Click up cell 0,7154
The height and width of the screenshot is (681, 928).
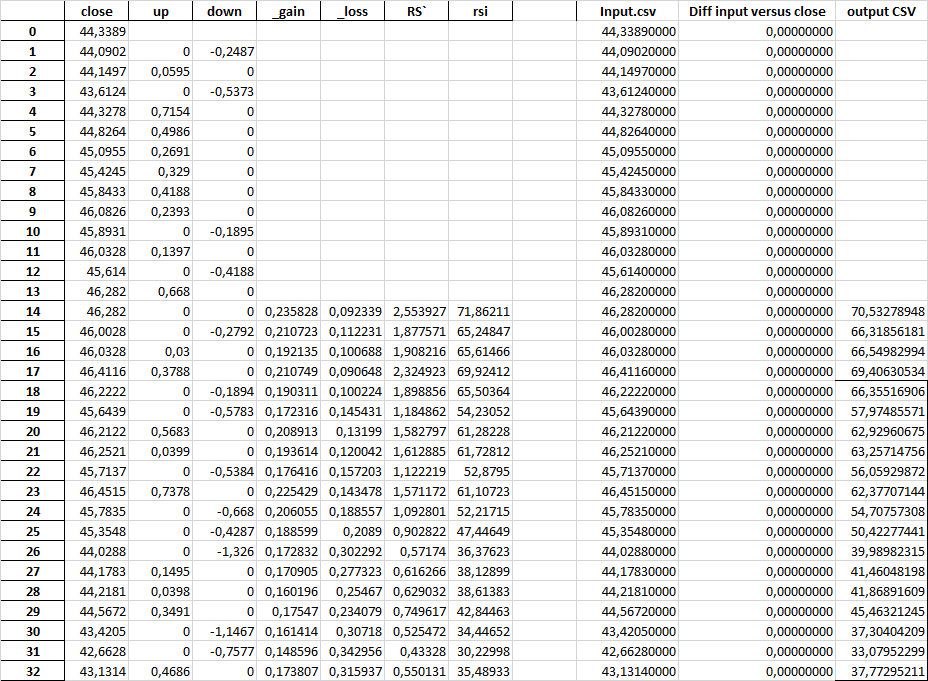click(x=160, y=111)
